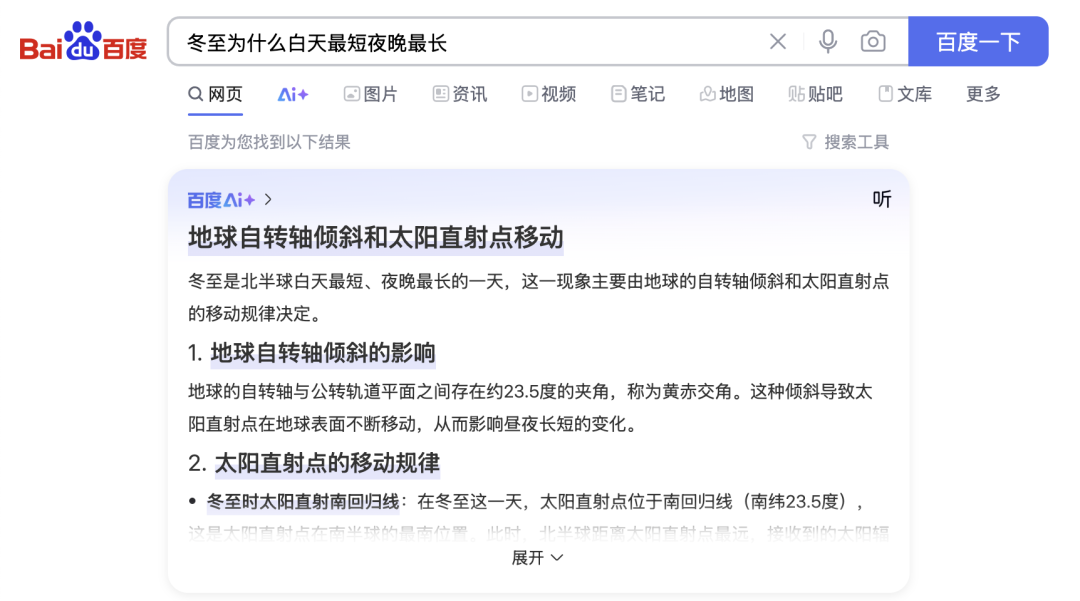
Task: Click the 百度一下 search button
Action: (978, 41)
